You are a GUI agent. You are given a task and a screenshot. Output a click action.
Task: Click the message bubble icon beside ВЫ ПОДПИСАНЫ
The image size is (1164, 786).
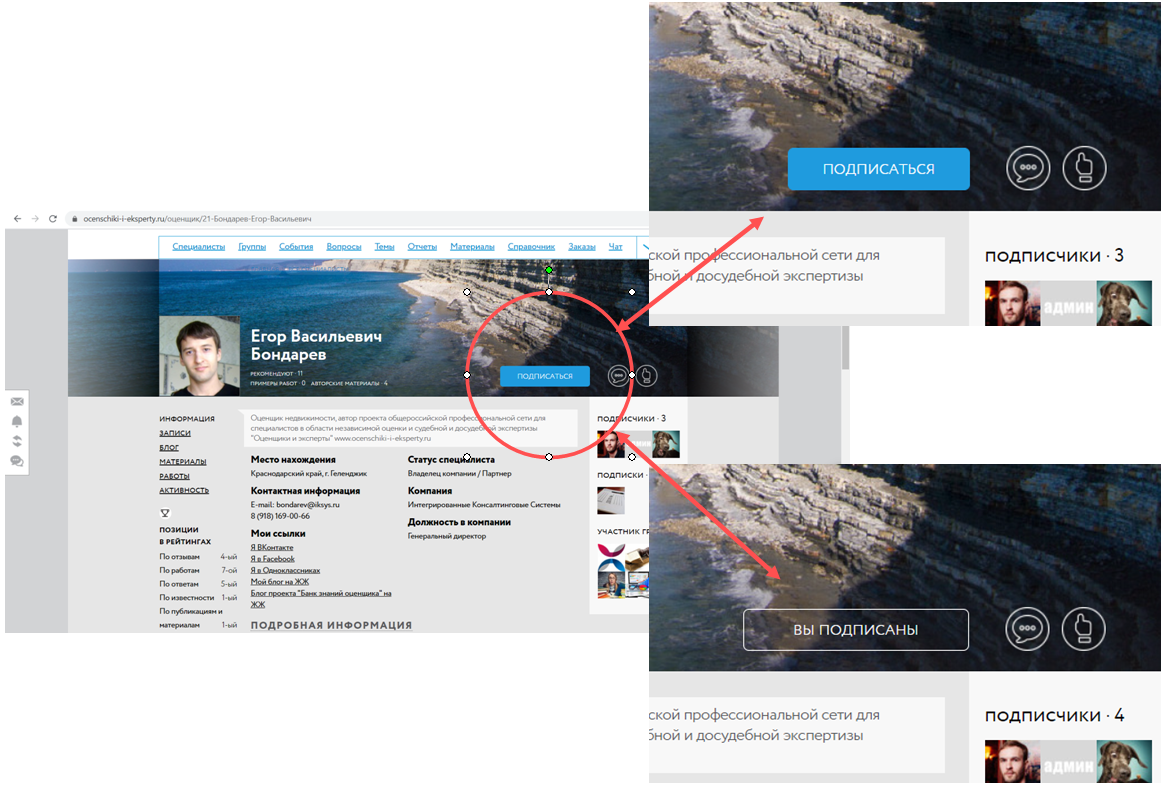[x=1027, y=629]
